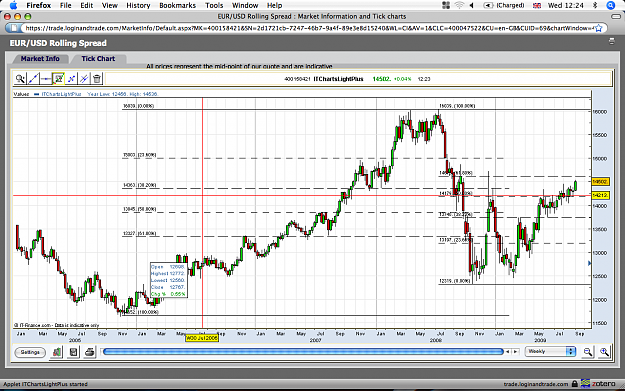The width and height of the screenshot is (625, 391).
Task: Click the ITChartsLightPlus series legend label
Action: (x=61, y=94)
